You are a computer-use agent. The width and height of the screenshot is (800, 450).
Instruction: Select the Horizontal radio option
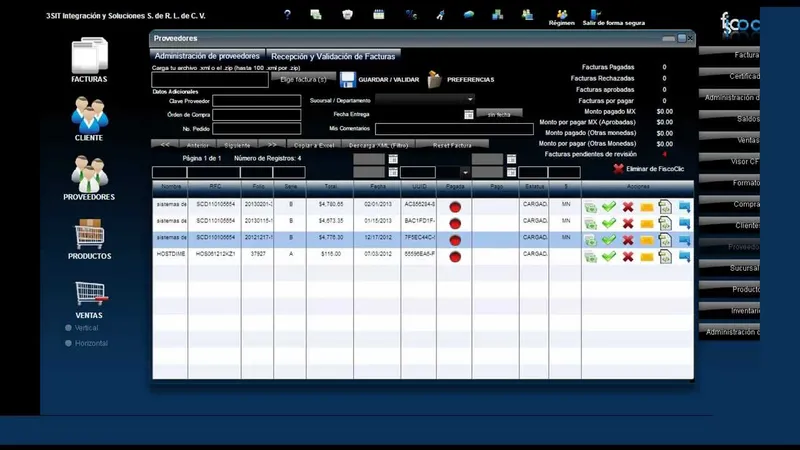point(68,343)
